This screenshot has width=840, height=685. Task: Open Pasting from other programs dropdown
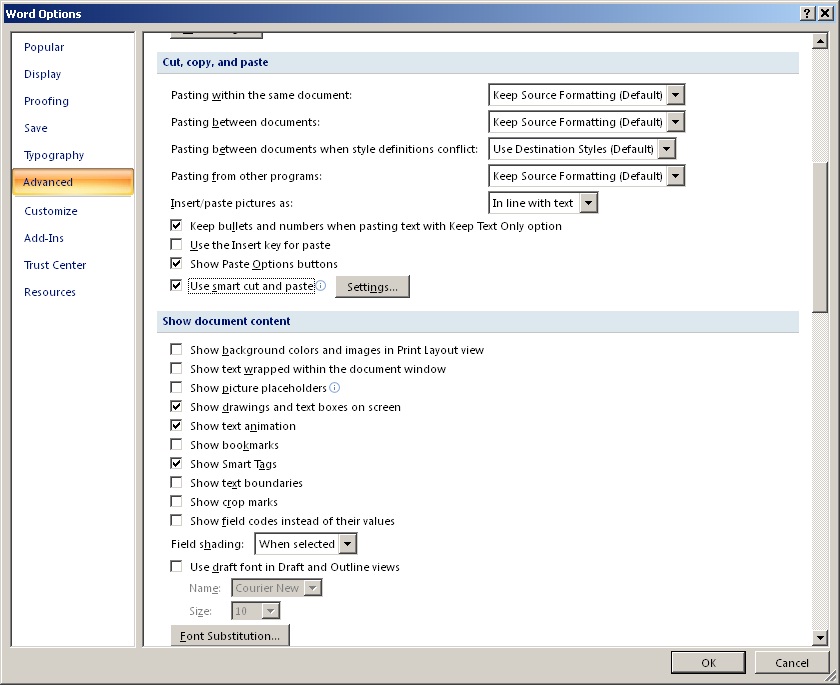(676, 176)
